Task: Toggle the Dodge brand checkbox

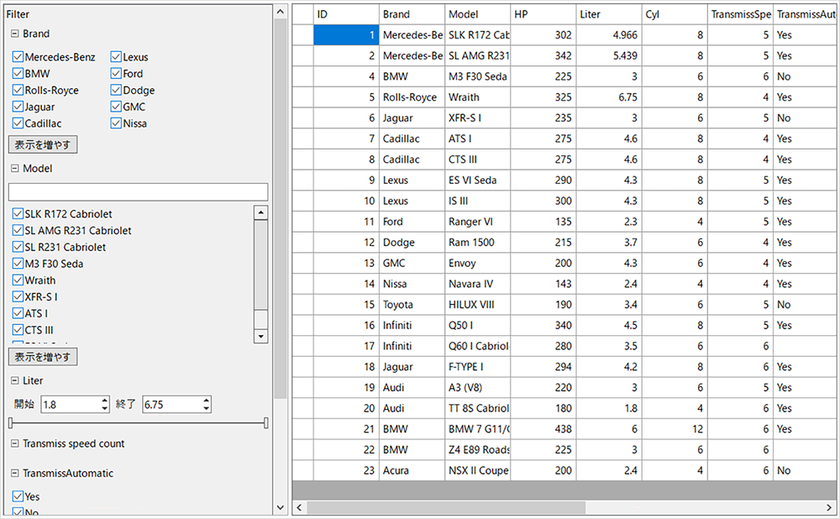Action: click(116, 90)
